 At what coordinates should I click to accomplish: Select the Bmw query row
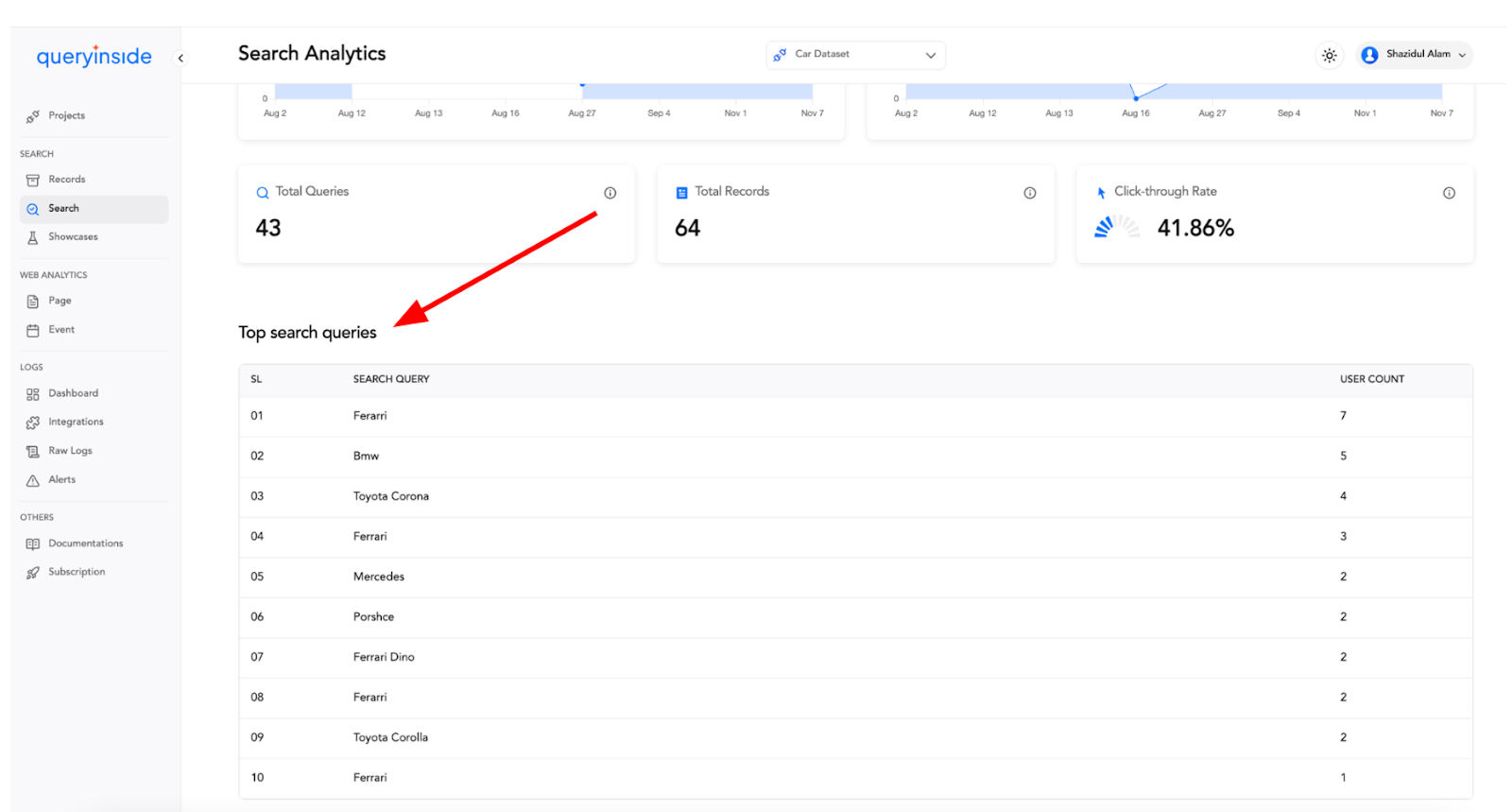[x=855, y=457]
